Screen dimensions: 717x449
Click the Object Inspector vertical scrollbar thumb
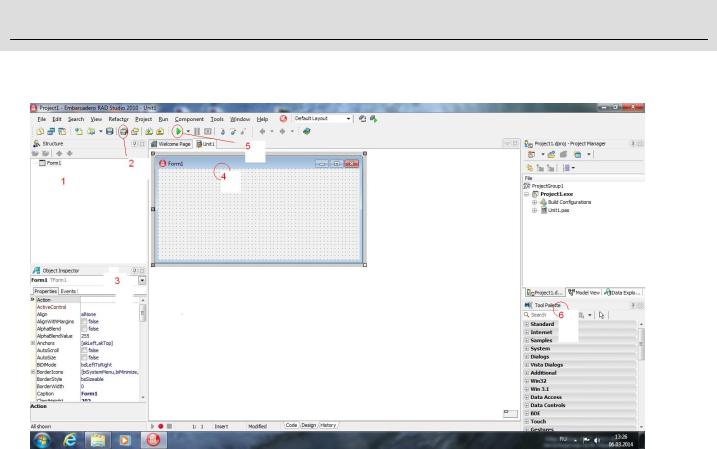(143, 313)
